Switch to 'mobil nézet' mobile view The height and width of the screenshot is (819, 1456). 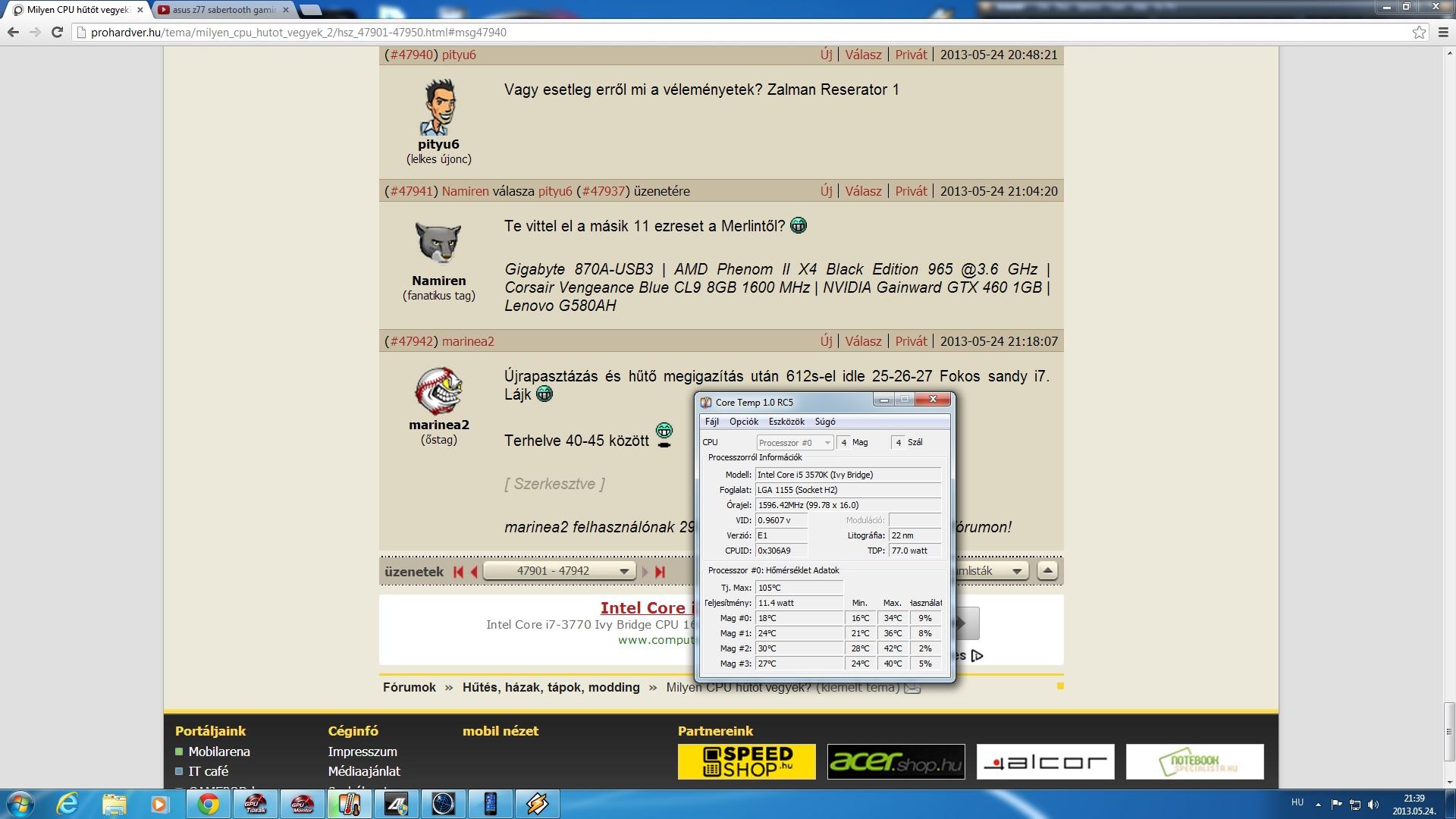click(500, 731)
